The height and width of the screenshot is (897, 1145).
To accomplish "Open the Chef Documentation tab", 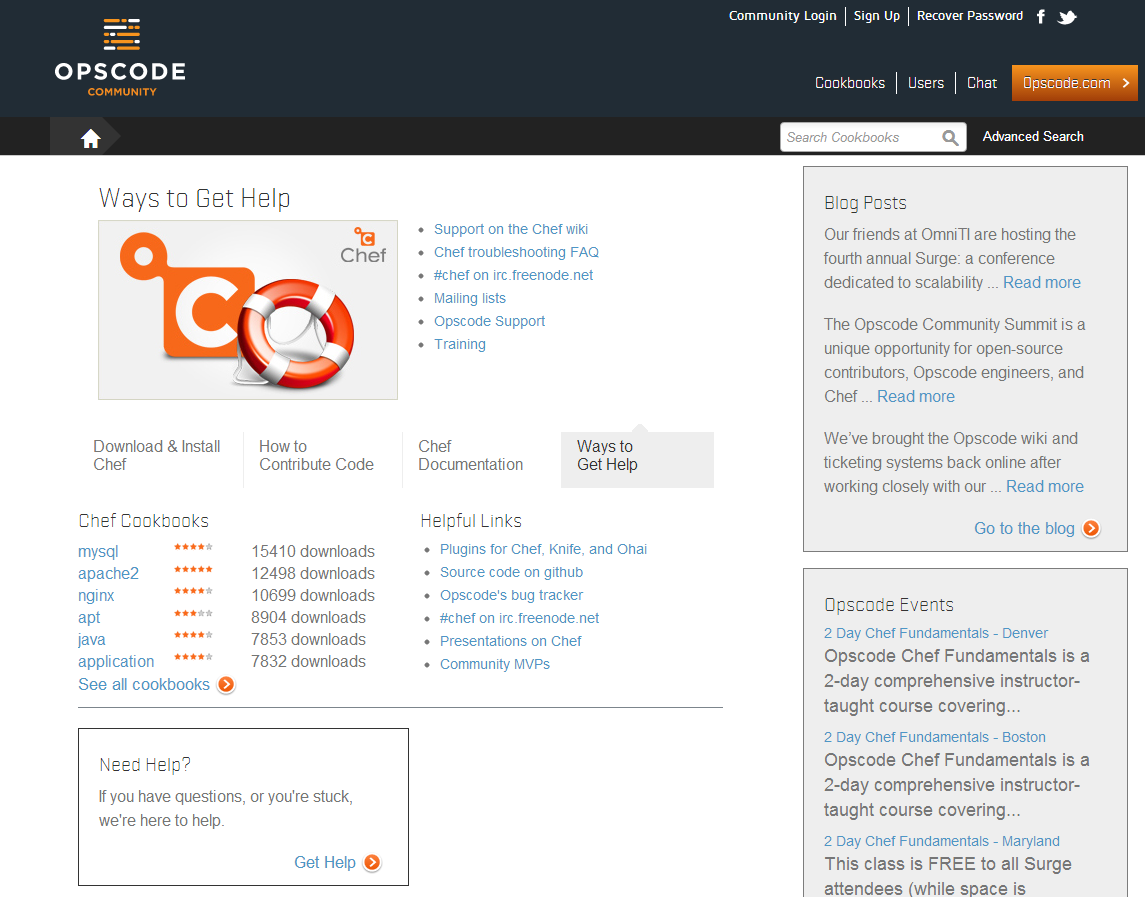I will 470,456.
